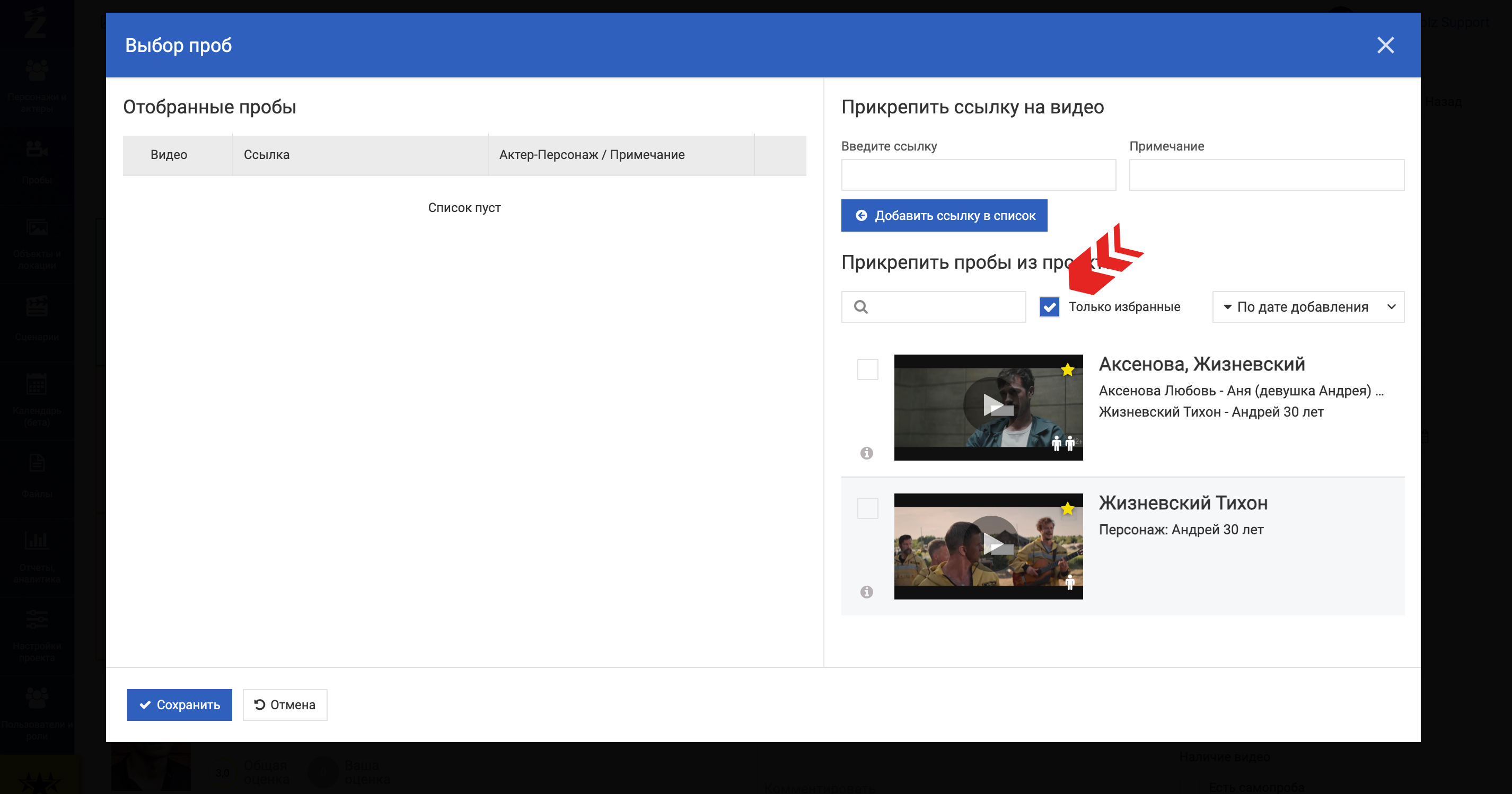Click info icon for Жизневский Тихон audition
This screenshot has height=794, width=1512.
(x=866, y=592)
